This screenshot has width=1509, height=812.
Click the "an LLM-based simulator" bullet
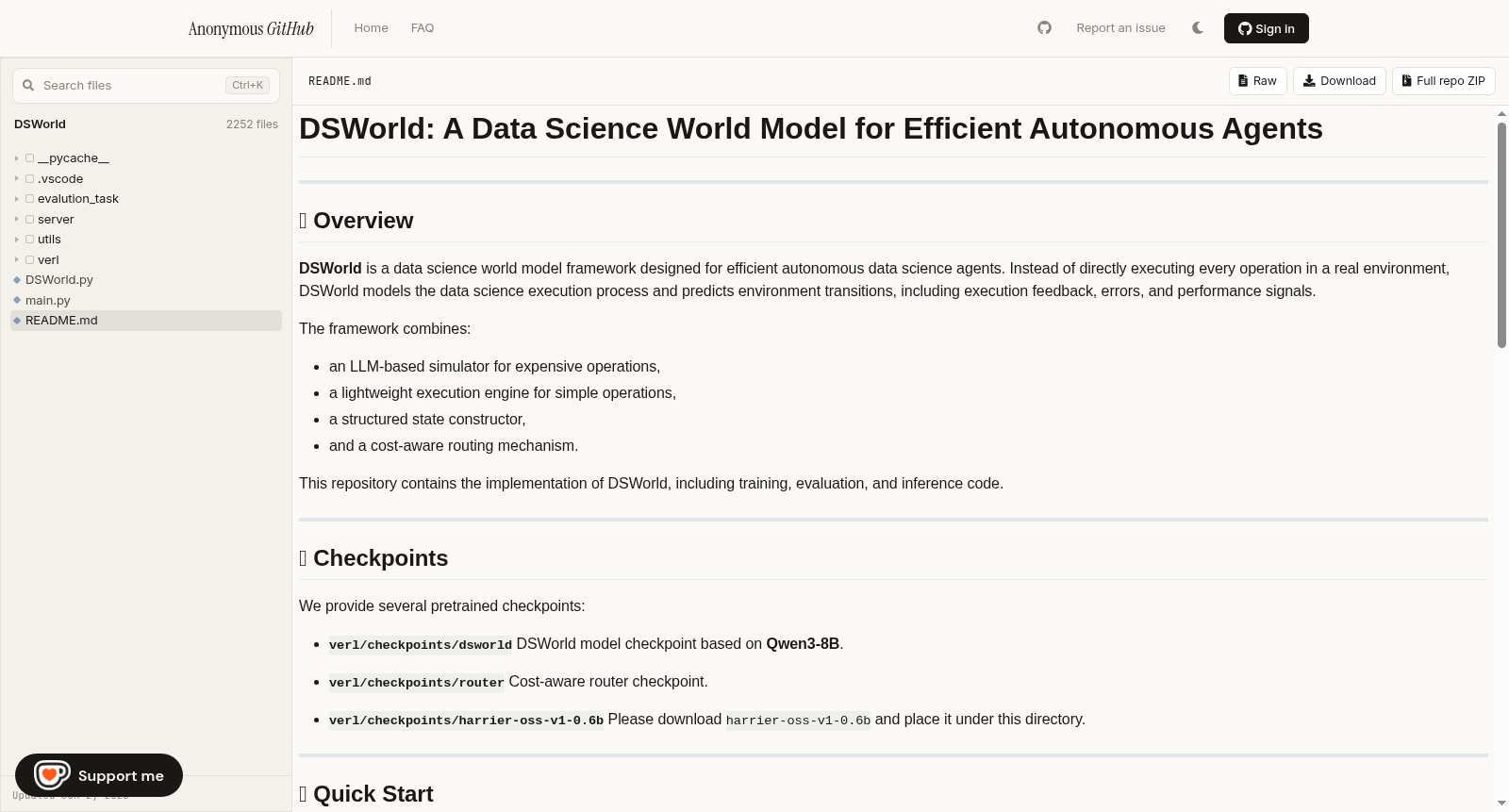pos(494,367)
